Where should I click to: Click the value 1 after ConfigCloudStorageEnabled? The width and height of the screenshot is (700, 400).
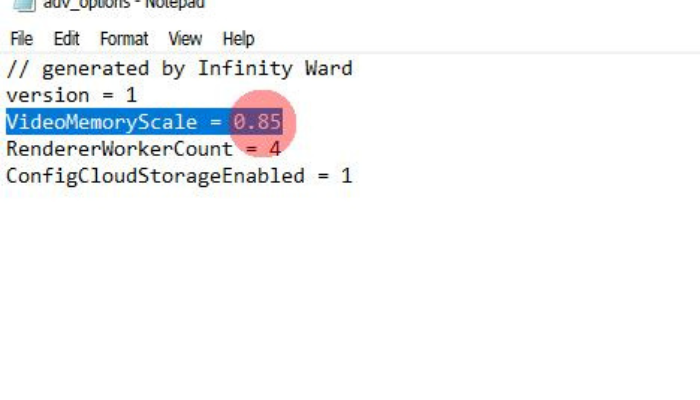[347, 176]
